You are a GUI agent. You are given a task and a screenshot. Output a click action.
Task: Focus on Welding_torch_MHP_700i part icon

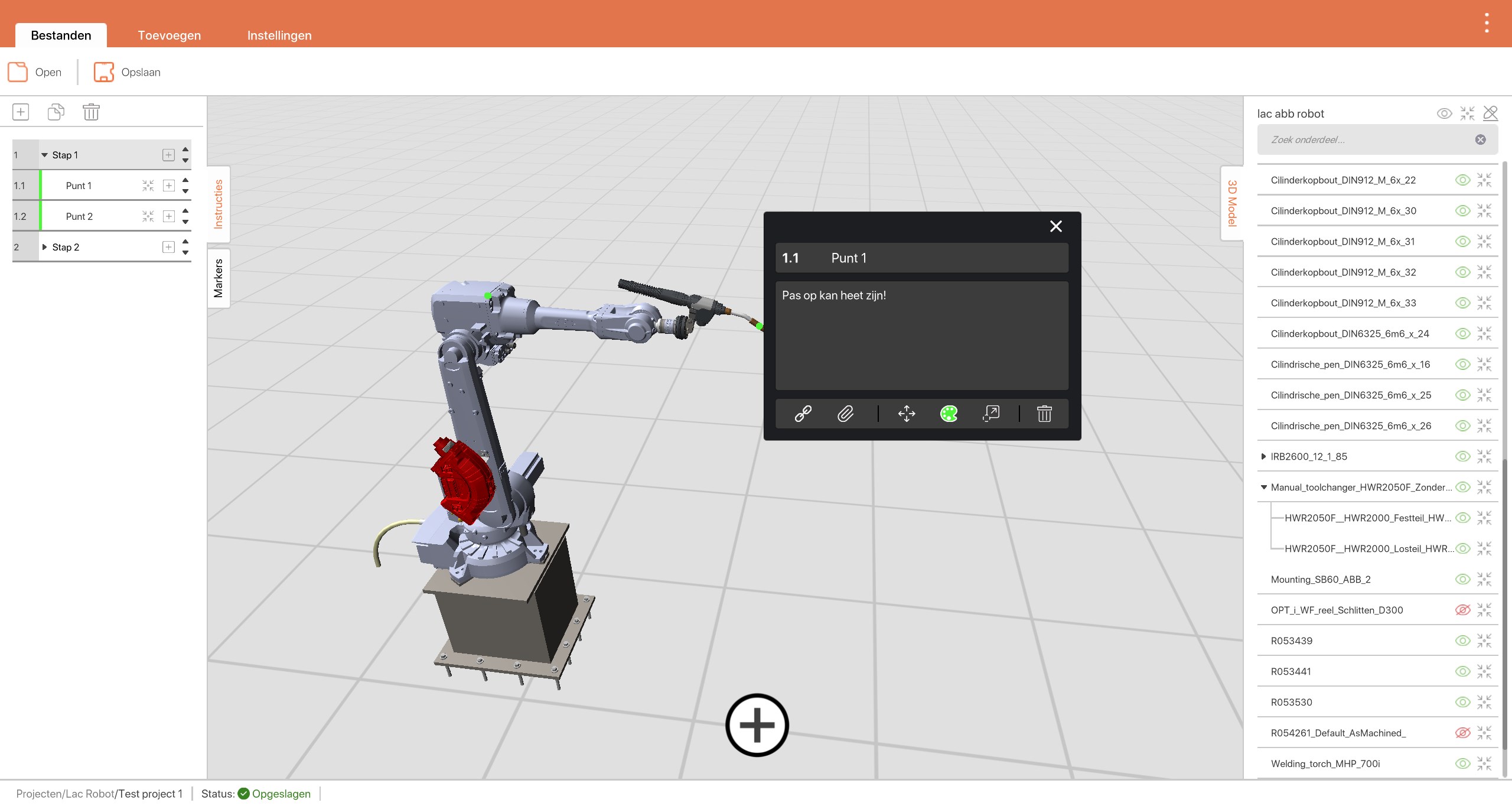point(1484,763)
